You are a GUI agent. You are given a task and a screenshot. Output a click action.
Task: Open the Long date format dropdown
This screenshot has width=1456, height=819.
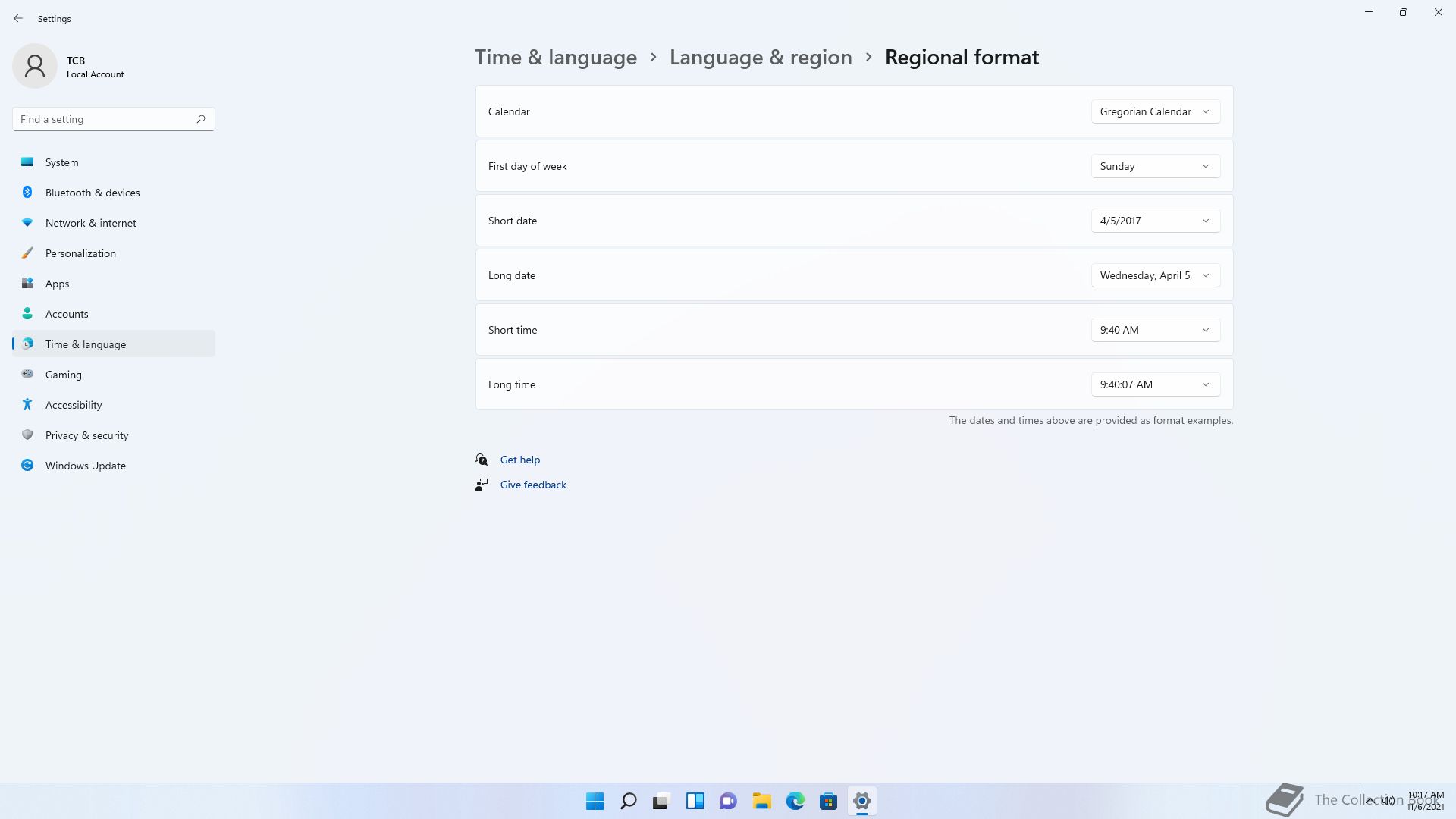1156,275
